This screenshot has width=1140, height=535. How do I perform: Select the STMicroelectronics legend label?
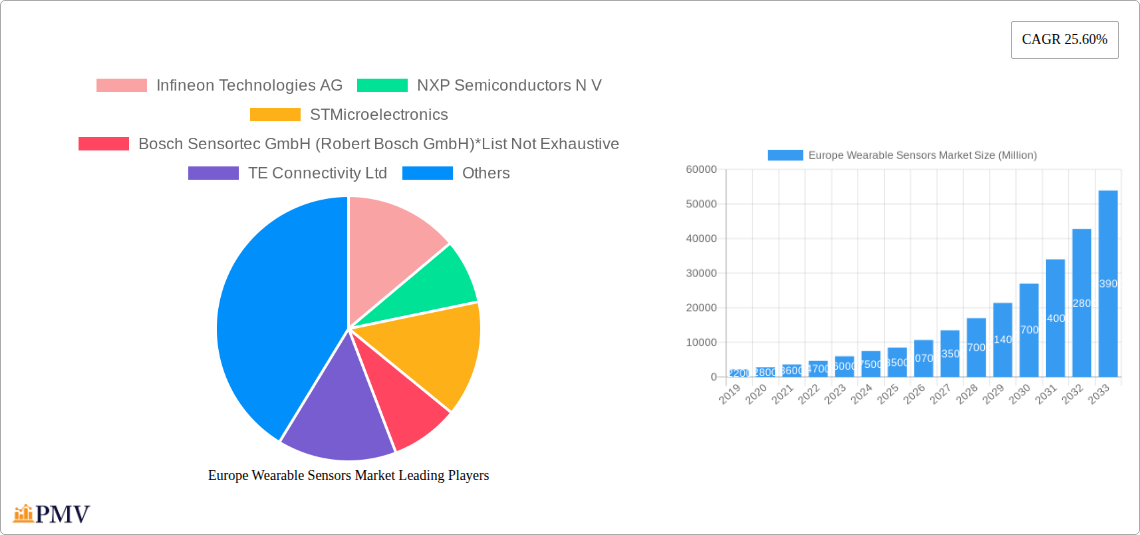pyautogui.click(x=379, y=114)
